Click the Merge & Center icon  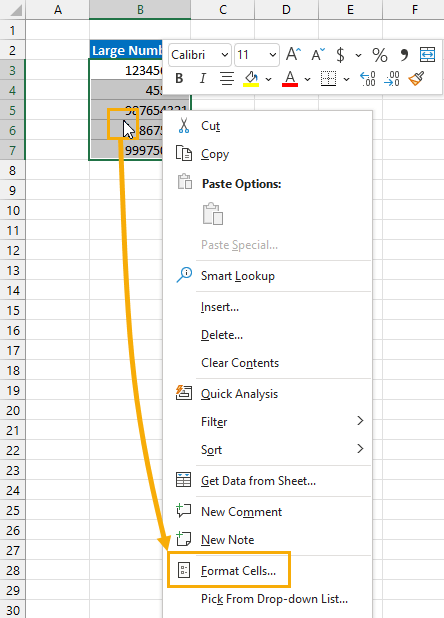coord(427,54)
